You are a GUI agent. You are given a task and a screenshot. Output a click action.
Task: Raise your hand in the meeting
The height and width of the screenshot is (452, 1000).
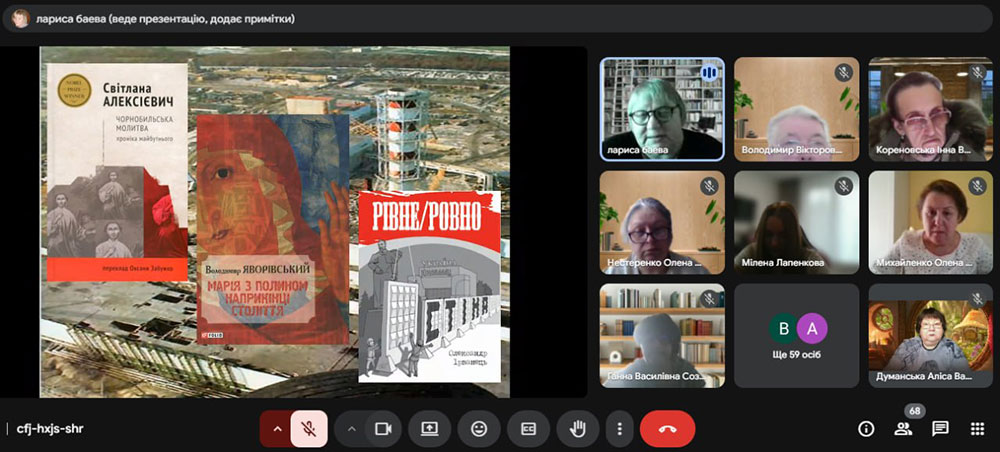[x=577, y=428]
